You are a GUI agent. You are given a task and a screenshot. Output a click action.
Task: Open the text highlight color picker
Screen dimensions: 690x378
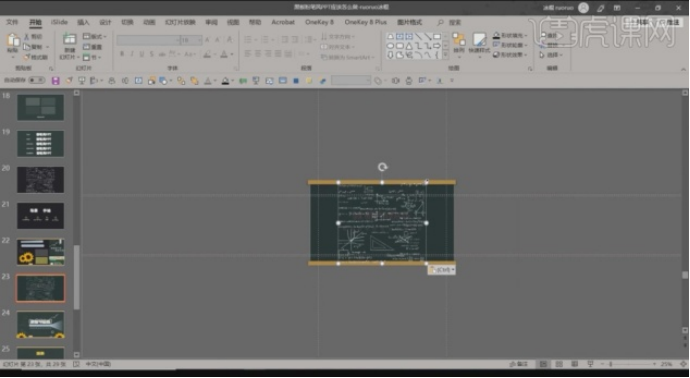pos(208,55)
